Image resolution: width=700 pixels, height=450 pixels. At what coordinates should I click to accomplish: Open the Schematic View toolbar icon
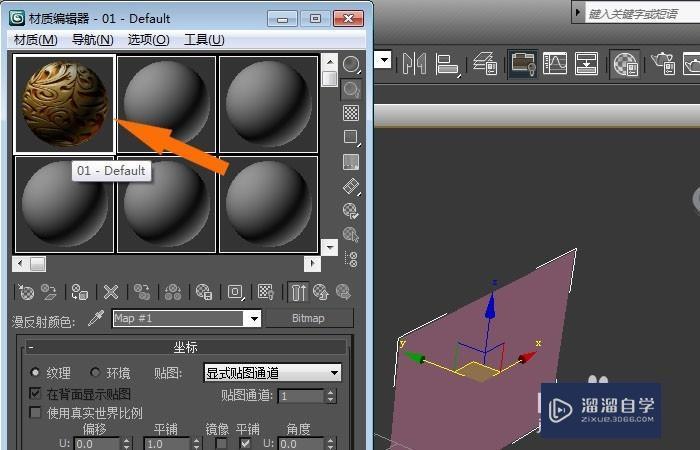point(586,63)
